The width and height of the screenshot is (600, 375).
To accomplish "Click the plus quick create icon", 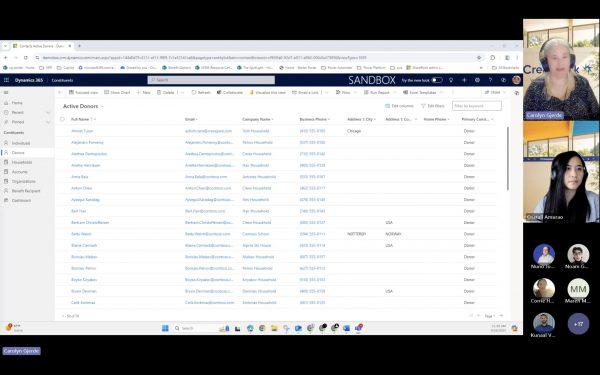I will (x=464, y=80).
